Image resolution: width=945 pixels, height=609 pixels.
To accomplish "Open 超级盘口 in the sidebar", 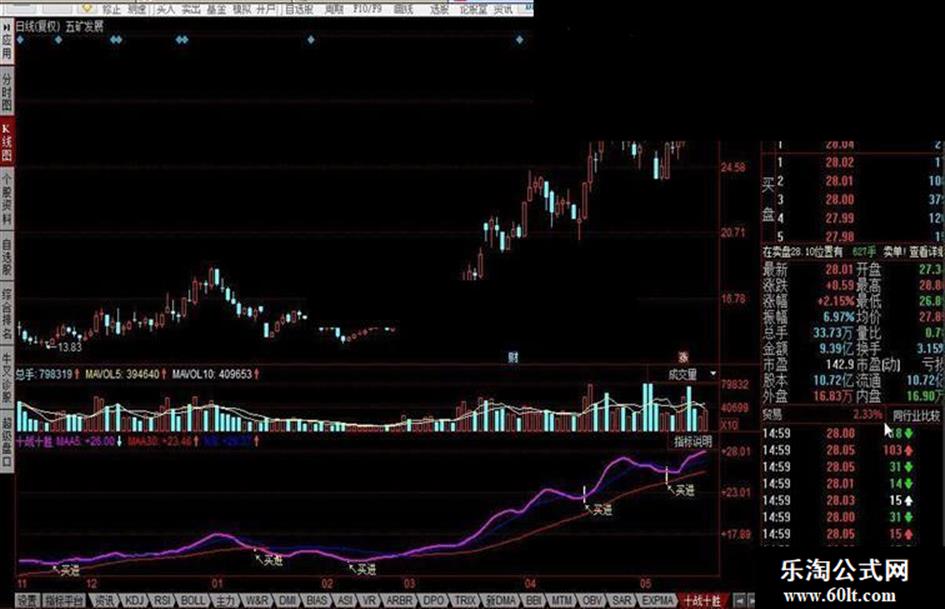I will coord(7,441).
